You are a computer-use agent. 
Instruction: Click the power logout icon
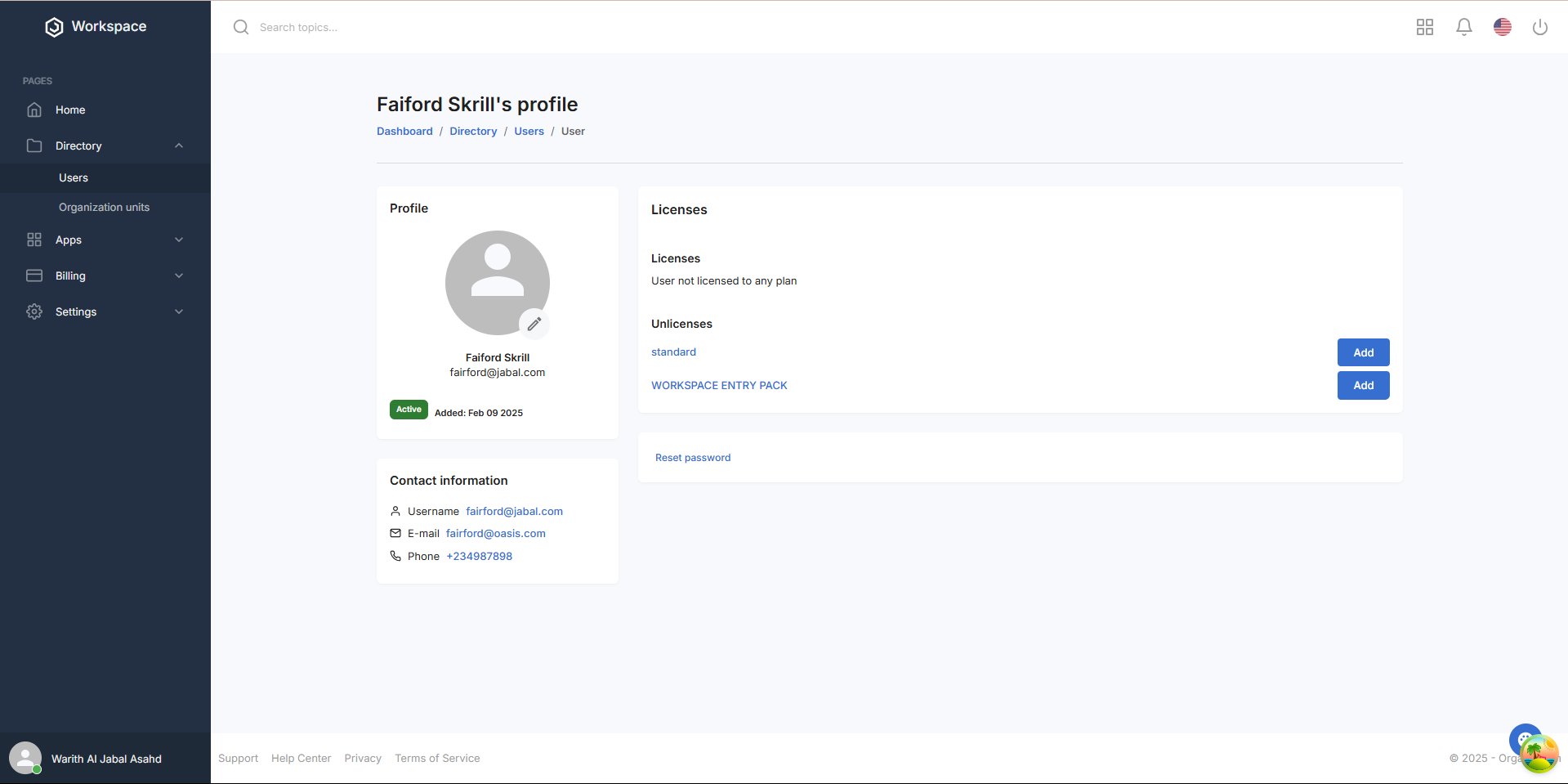[1539, 27]
